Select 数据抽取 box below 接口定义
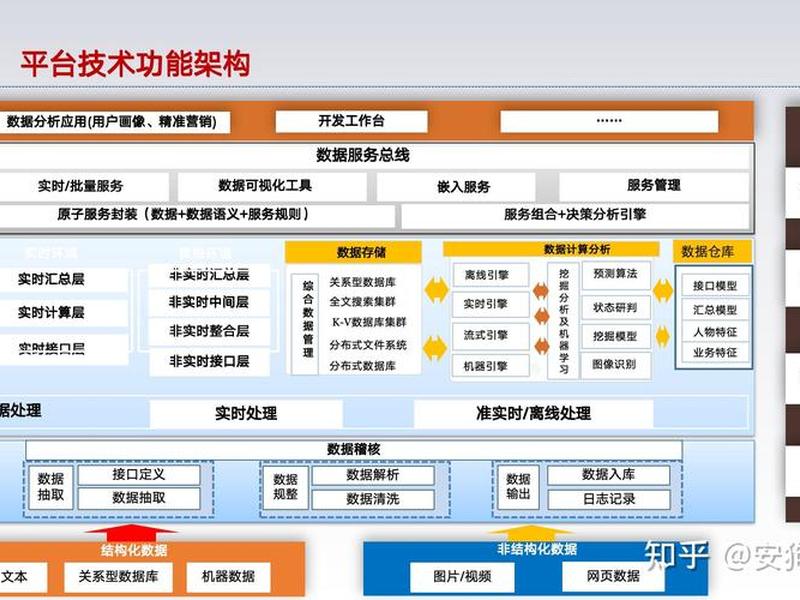This screenshot has width=800, height=600. click(139, 498)
